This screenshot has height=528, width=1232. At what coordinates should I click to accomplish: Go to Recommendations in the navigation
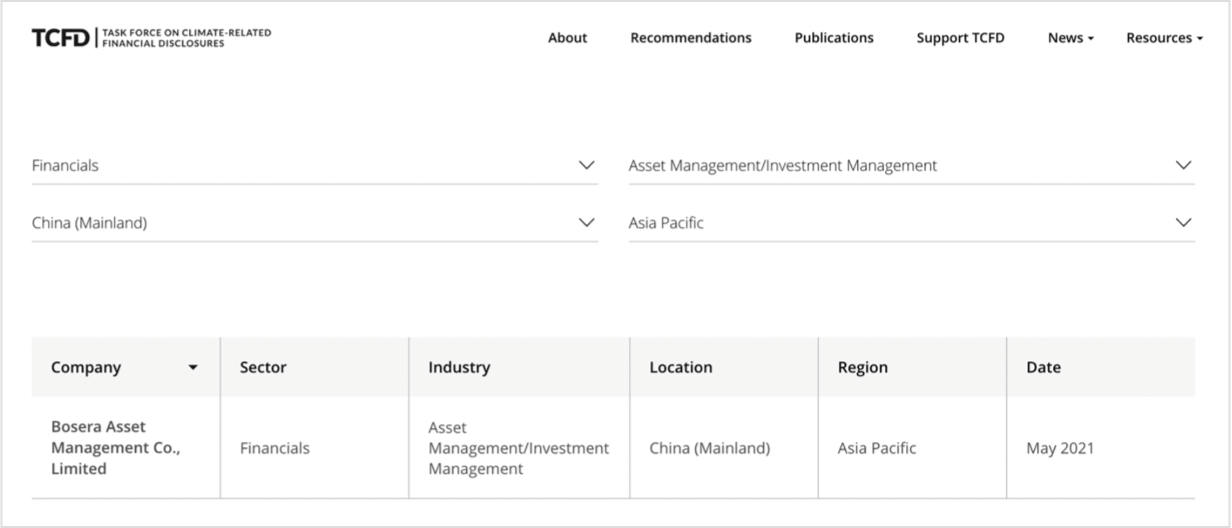(x=691, y=38)
